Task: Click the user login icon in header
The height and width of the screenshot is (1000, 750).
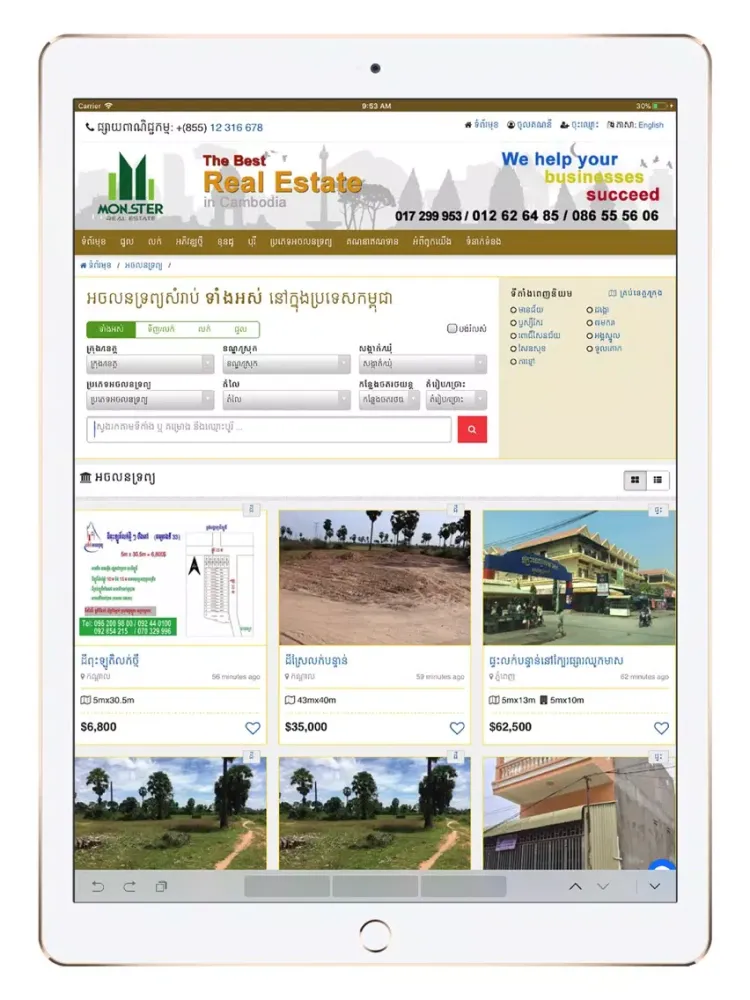Action: point(511,125)
